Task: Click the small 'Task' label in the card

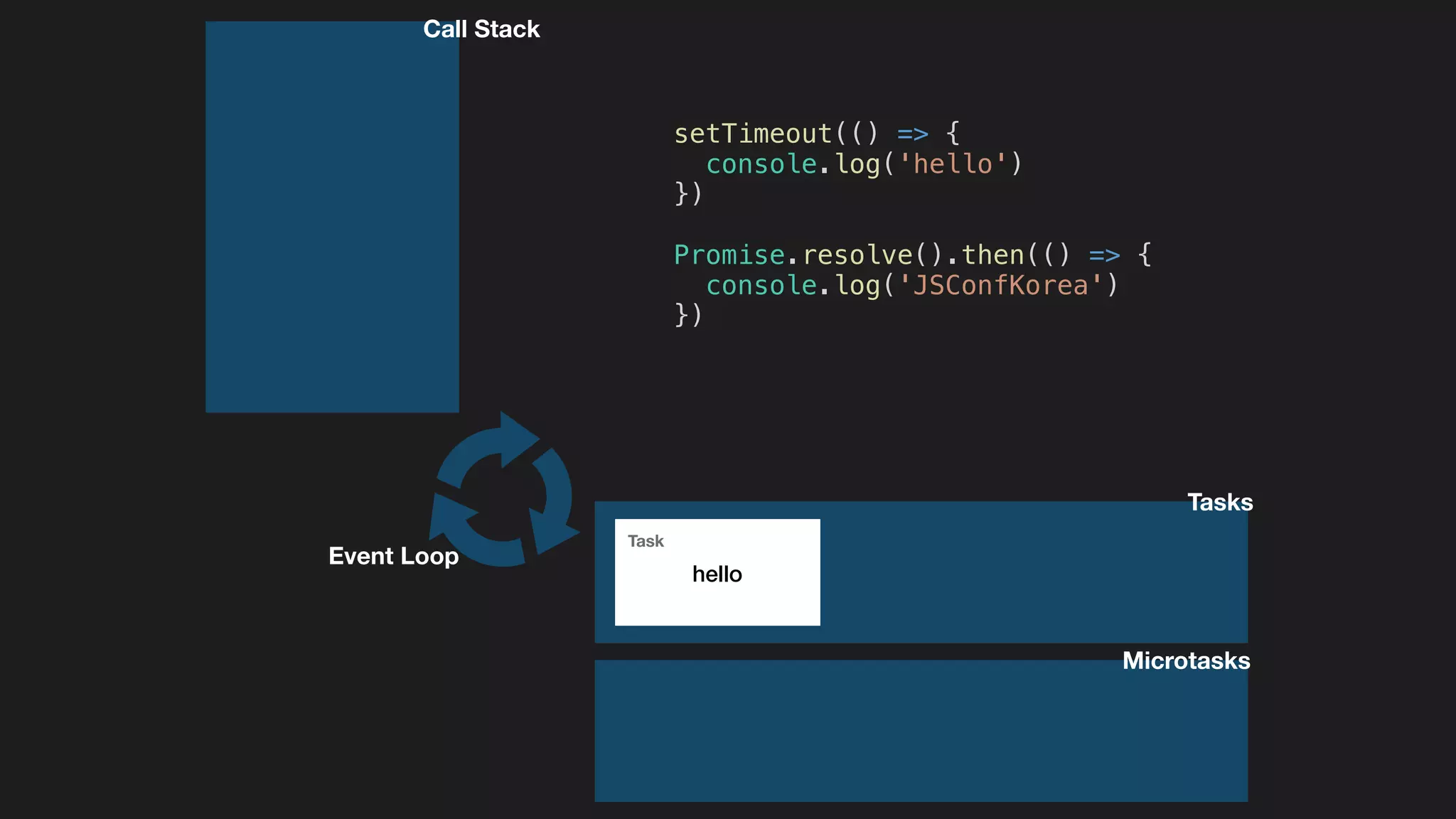Action: click(646, 541)
